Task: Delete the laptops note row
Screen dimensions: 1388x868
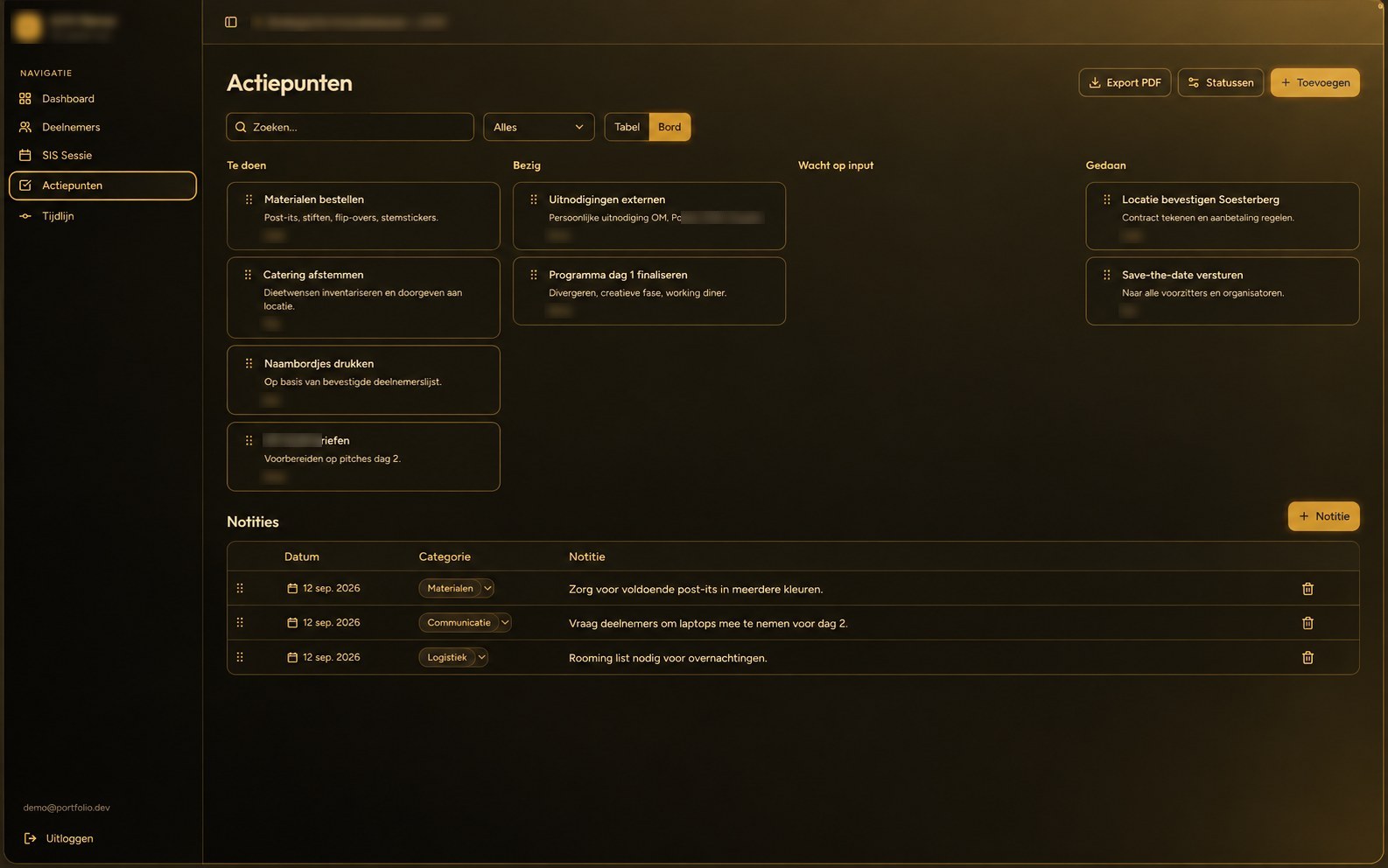Action: [x=1307, y=623]
